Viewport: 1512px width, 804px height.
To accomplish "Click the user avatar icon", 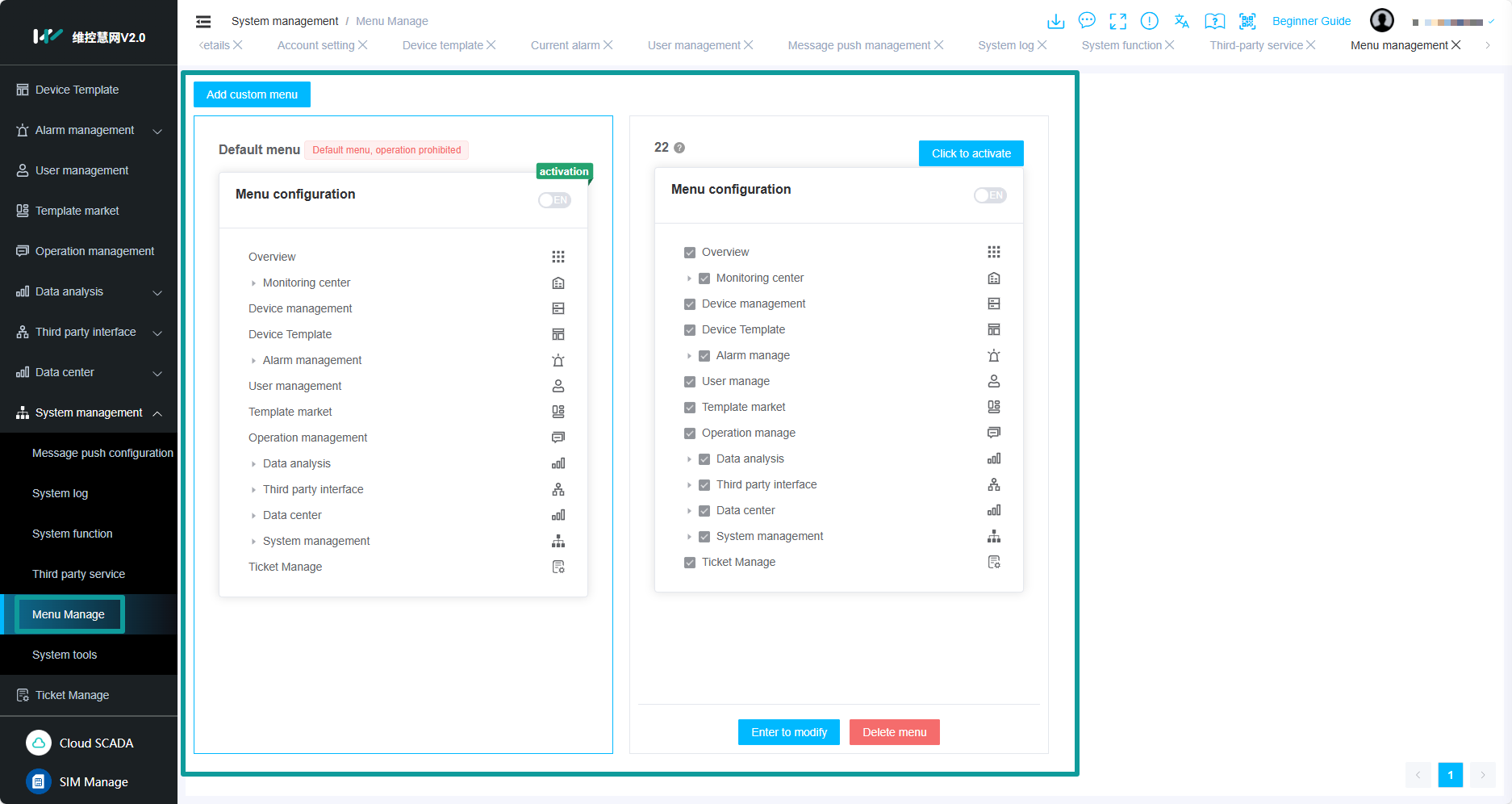I will pos(1381,21).
